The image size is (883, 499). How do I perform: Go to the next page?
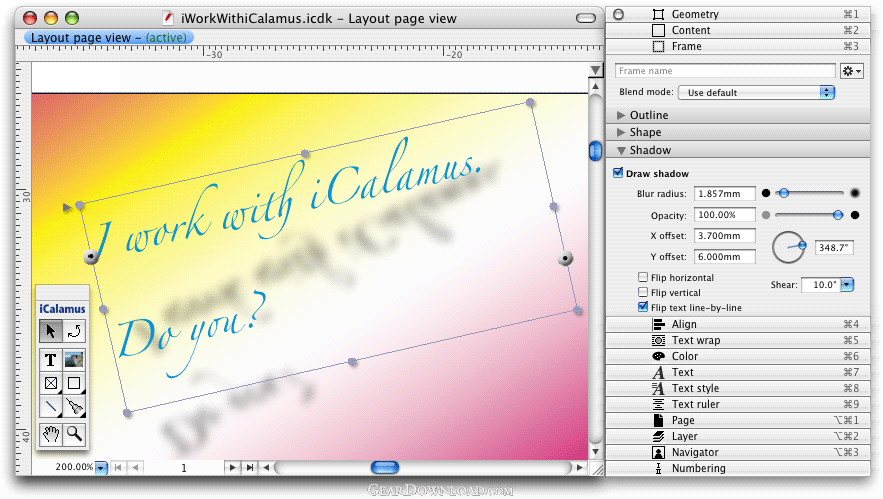[x=231, y=467]
